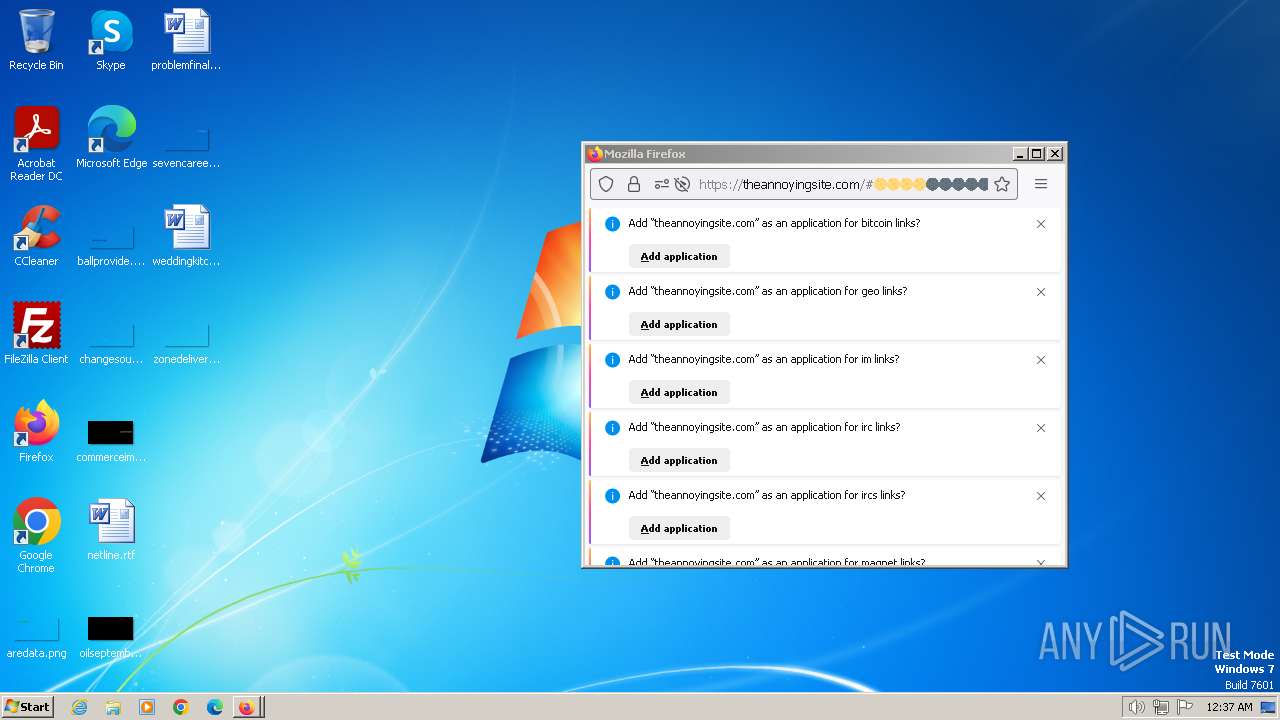Launch Skype from the desktop

110,40
